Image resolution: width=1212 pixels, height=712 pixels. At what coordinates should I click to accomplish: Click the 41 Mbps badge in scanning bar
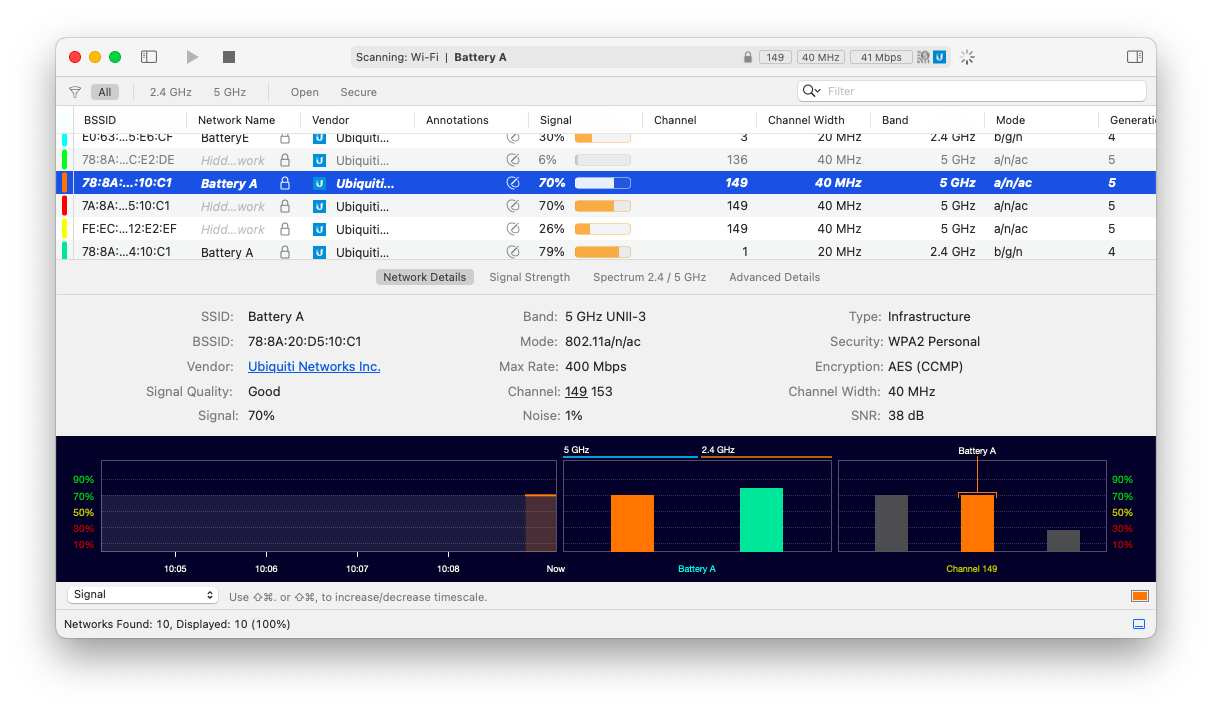pyautogui.click(x=881, y=57)
